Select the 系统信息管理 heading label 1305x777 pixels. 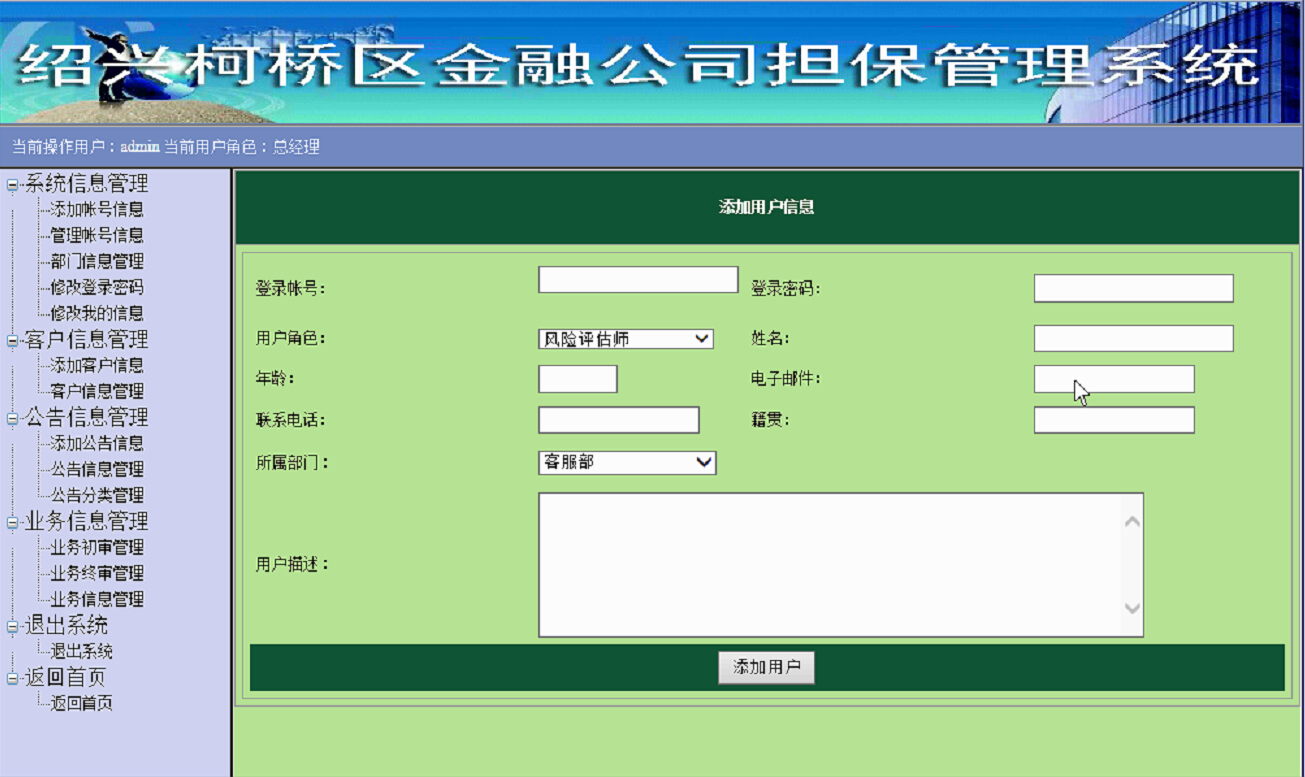[x=86, y=184]
